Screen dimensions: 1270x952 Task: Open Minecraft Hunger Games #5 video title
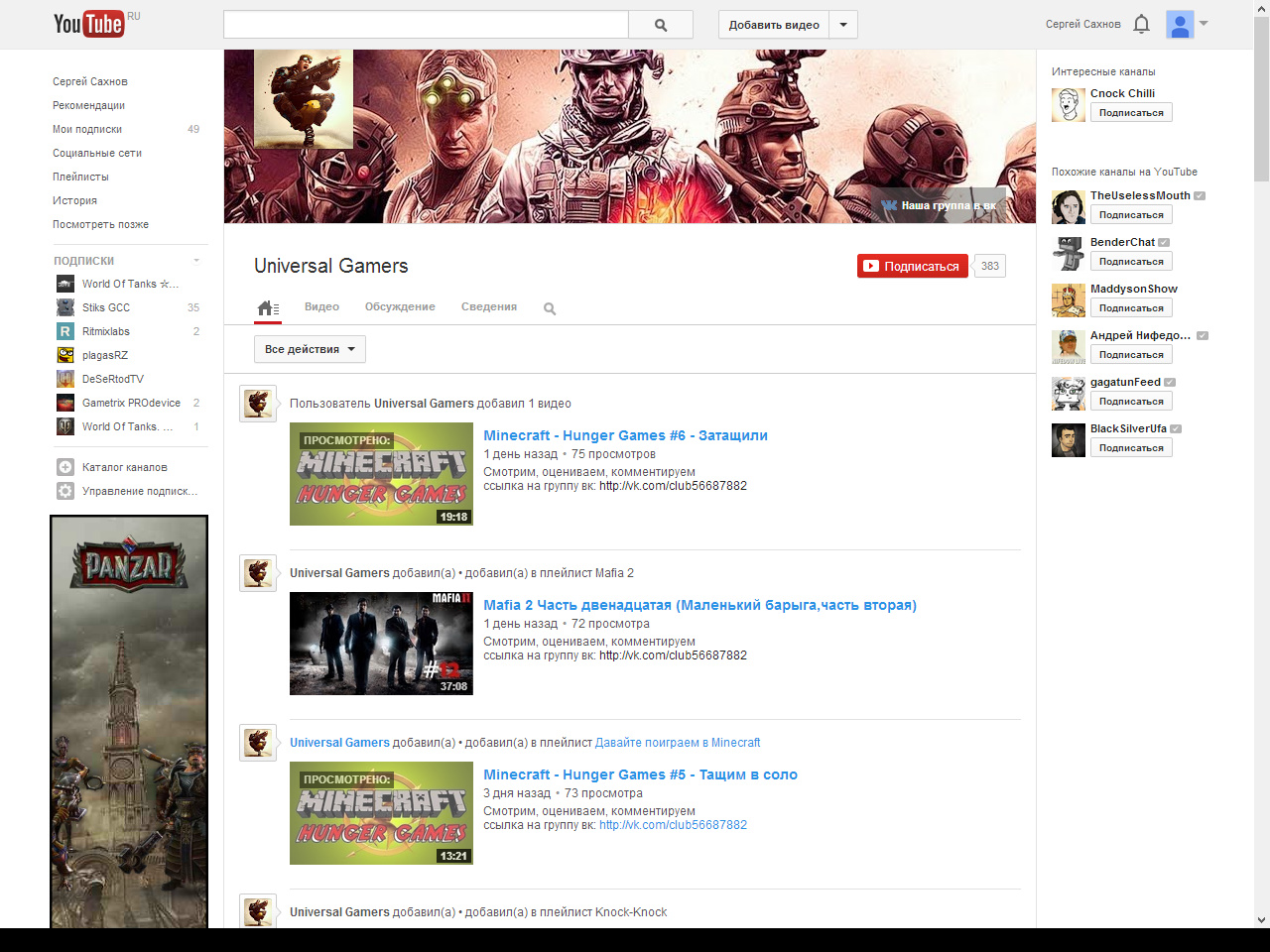coord(640,774)
